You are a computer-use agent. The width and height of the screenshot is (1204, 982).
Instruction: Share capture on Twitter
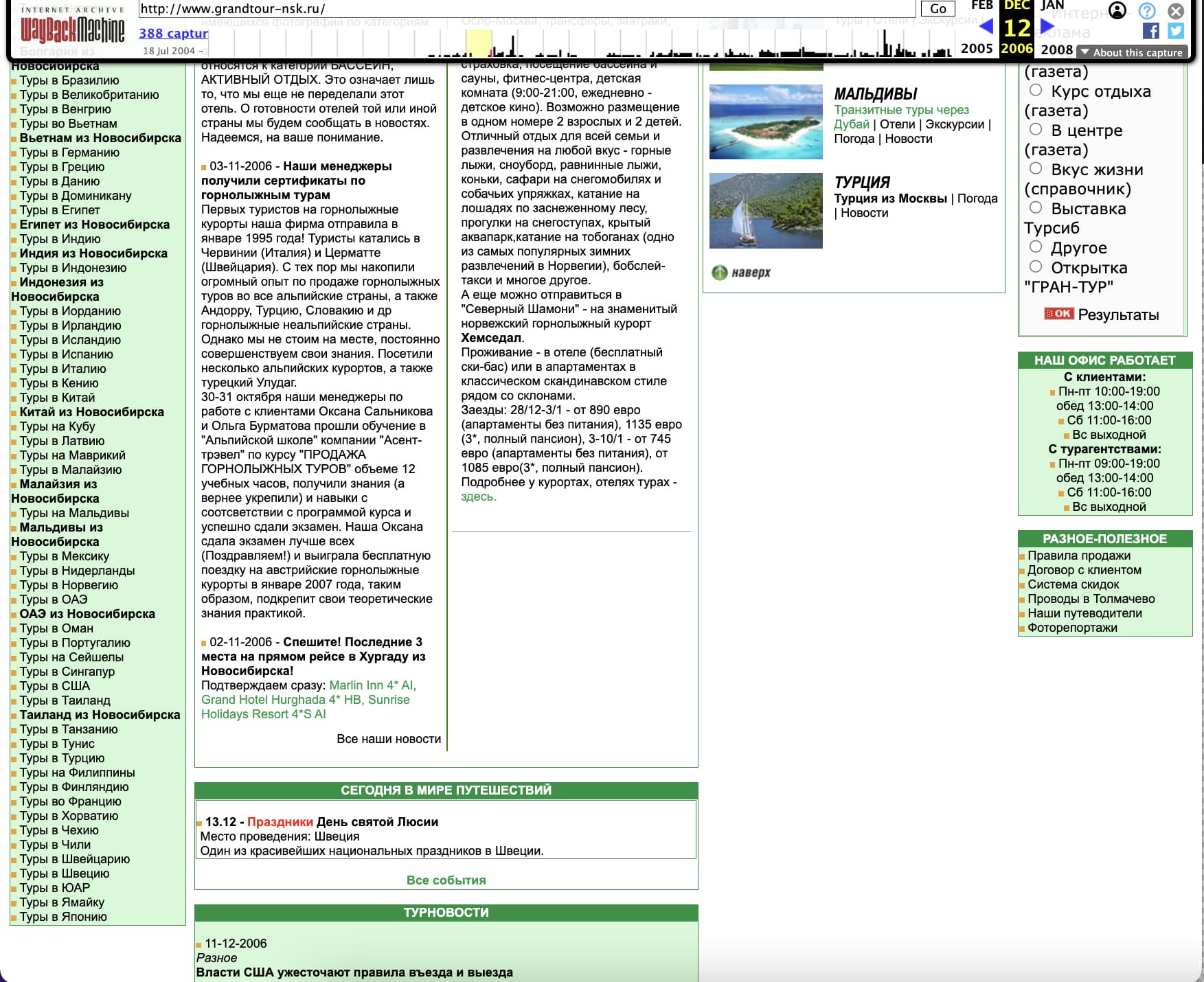coord(1176,31)
